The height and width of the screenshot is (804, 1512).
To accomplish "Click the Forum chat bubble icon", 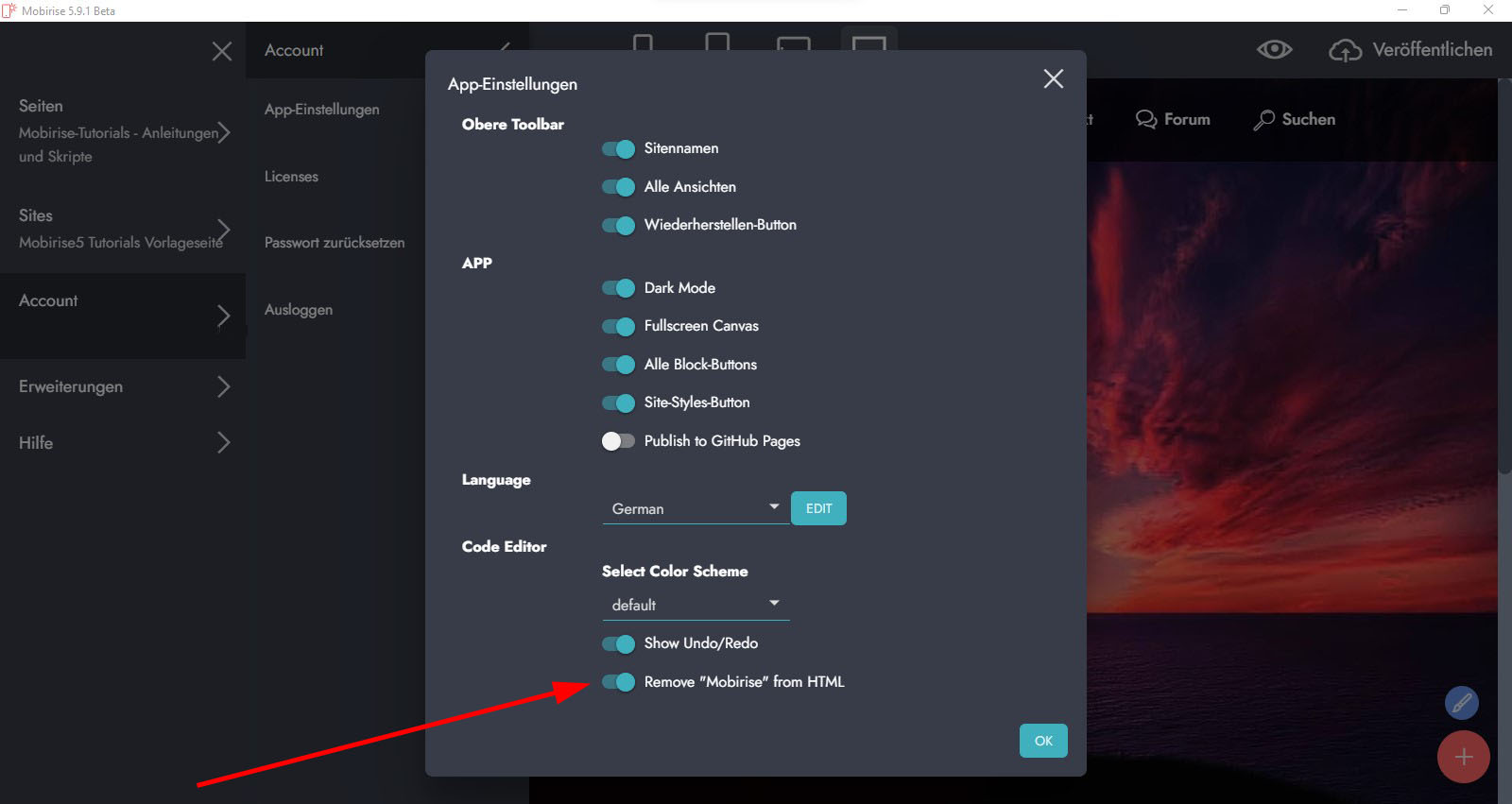I will click(x=1146, y=120).
